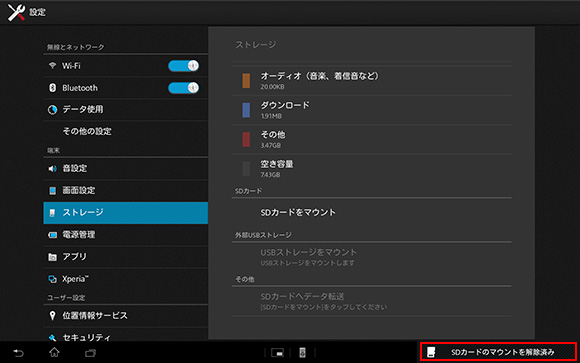Tap the 20.00KB audio size value
This screenshot has width=580, height=363.
pos(272,87)
